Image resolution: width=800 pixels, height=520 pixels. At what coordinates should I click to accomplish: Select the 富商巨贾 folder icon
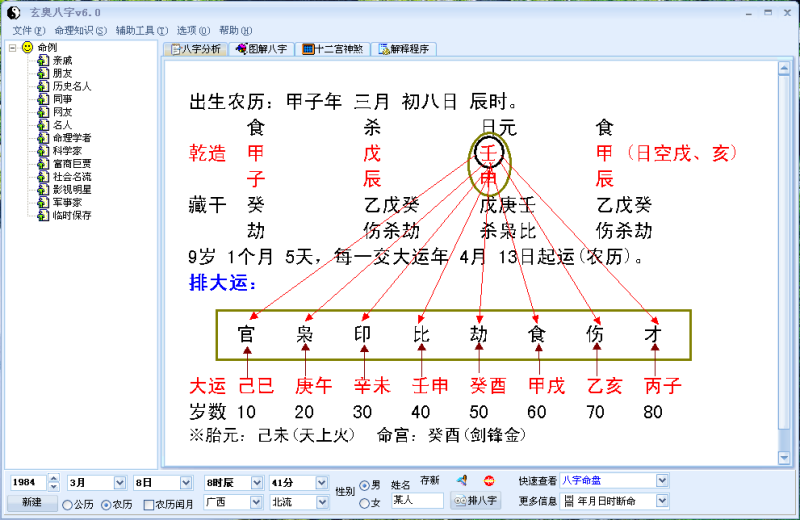click(x=44, y=164)
